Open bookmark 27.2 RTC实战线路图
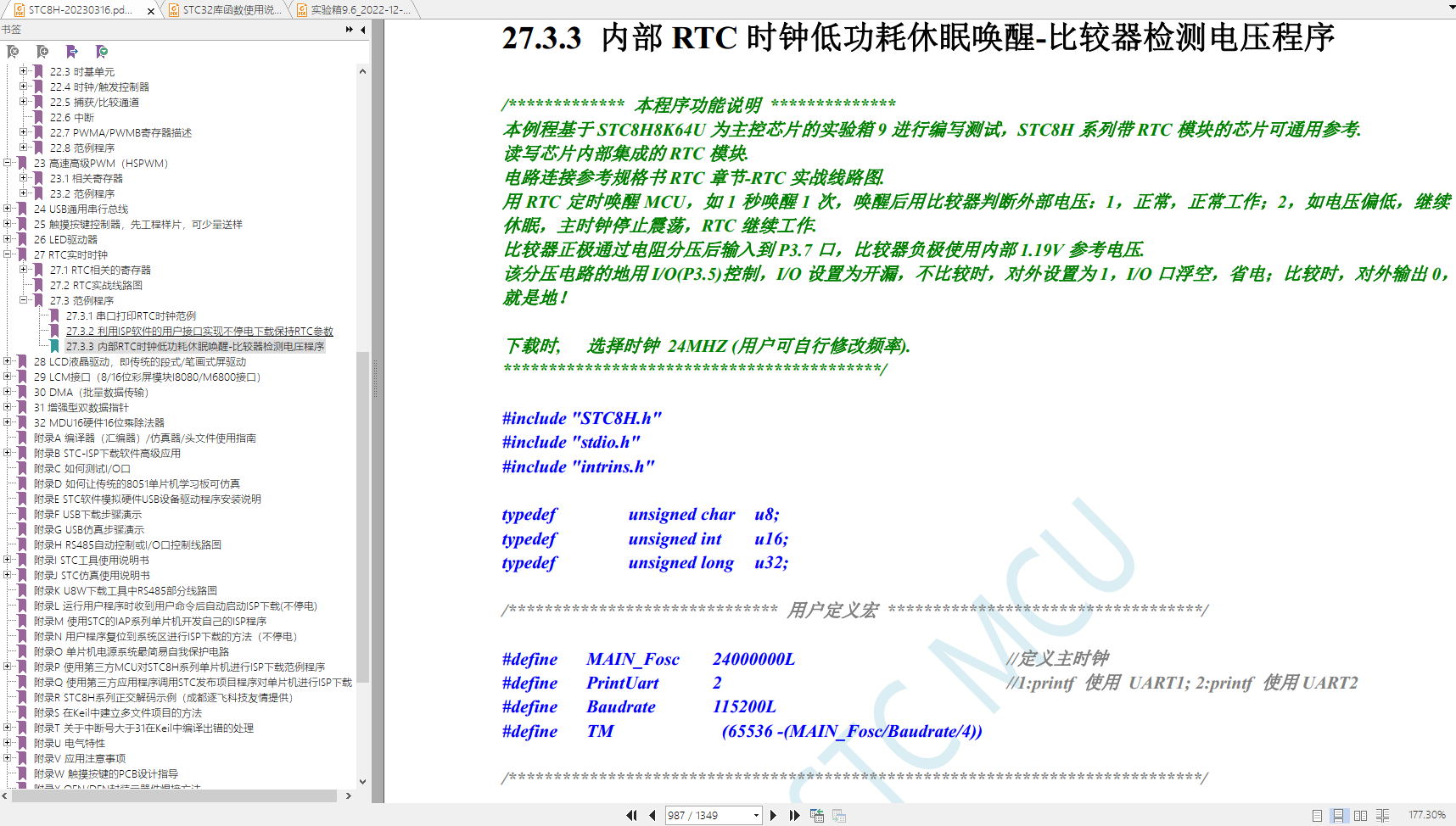Image resolution: width=1456 pixels, height=826 pixels. click(96, 285)
